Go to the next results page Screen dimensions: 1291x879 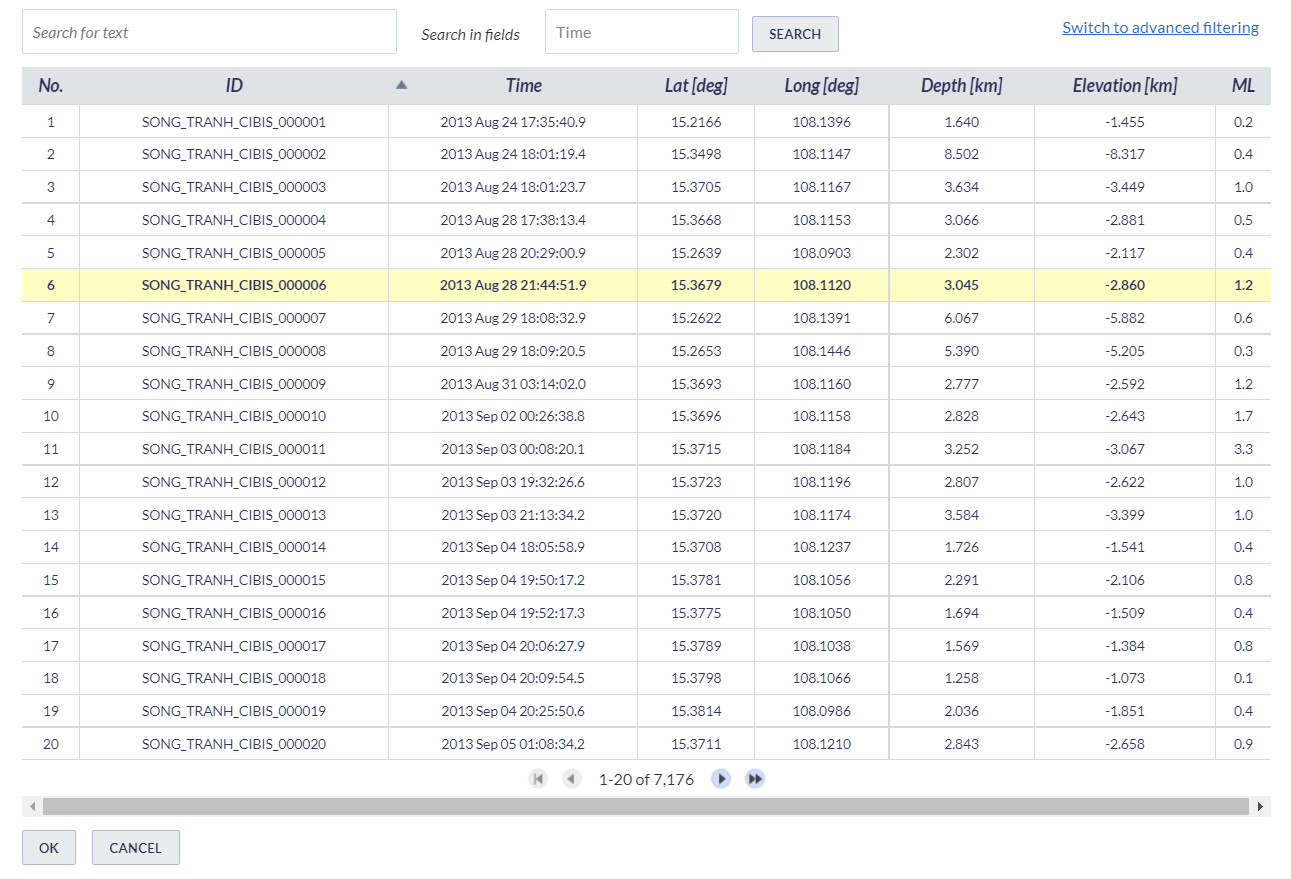tap(721, 779)
